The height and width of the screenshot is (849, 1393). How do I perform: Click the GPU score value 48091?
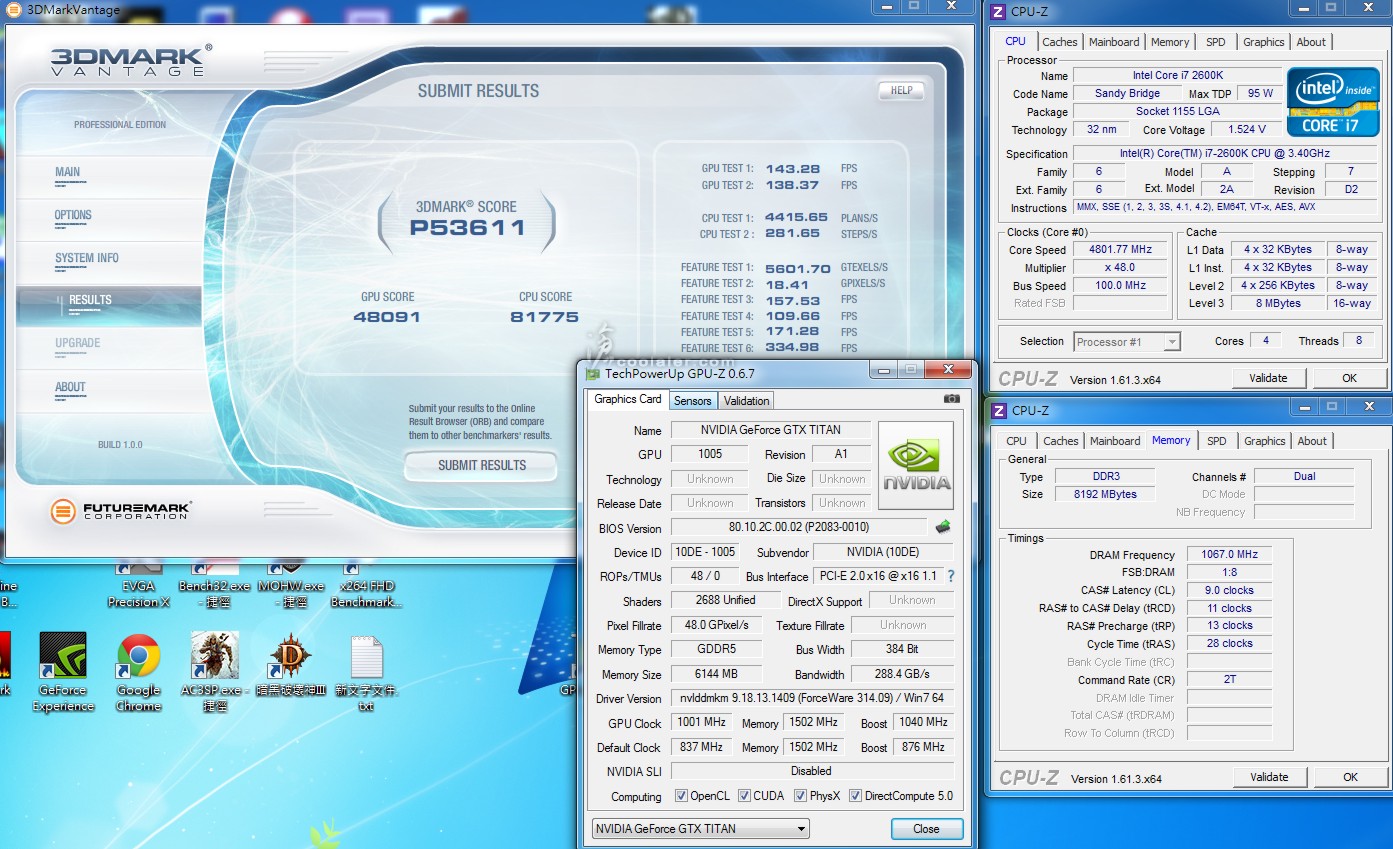click(387, 317)
